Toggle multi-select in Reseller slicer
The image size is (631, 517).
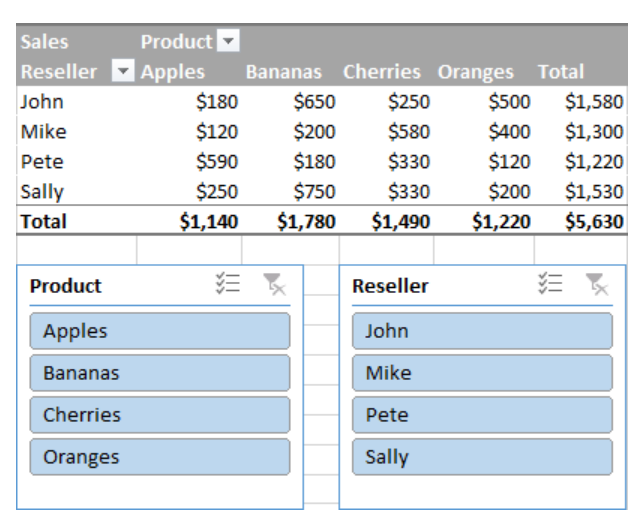550,285
